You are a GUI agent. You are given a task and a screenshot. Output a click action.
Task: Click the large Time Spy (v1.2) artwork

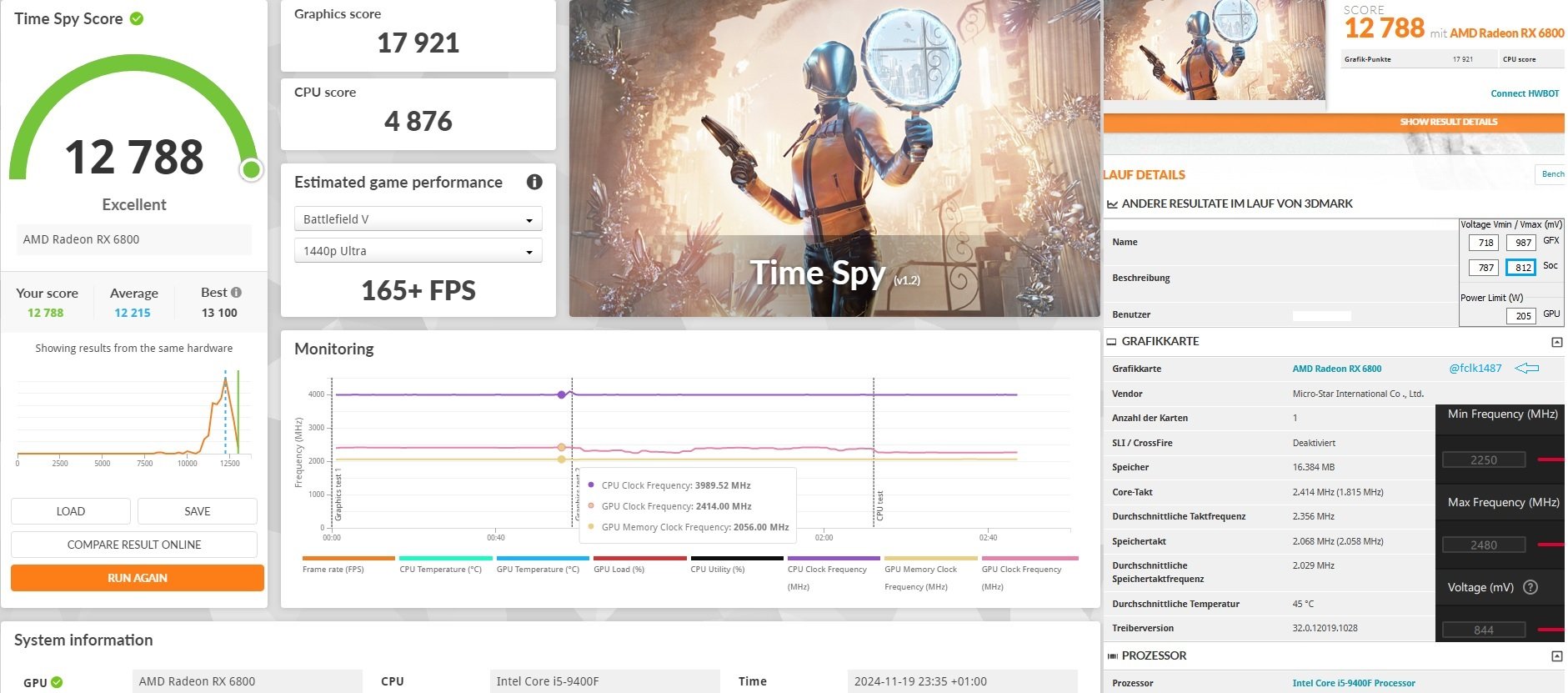(834, 158)
